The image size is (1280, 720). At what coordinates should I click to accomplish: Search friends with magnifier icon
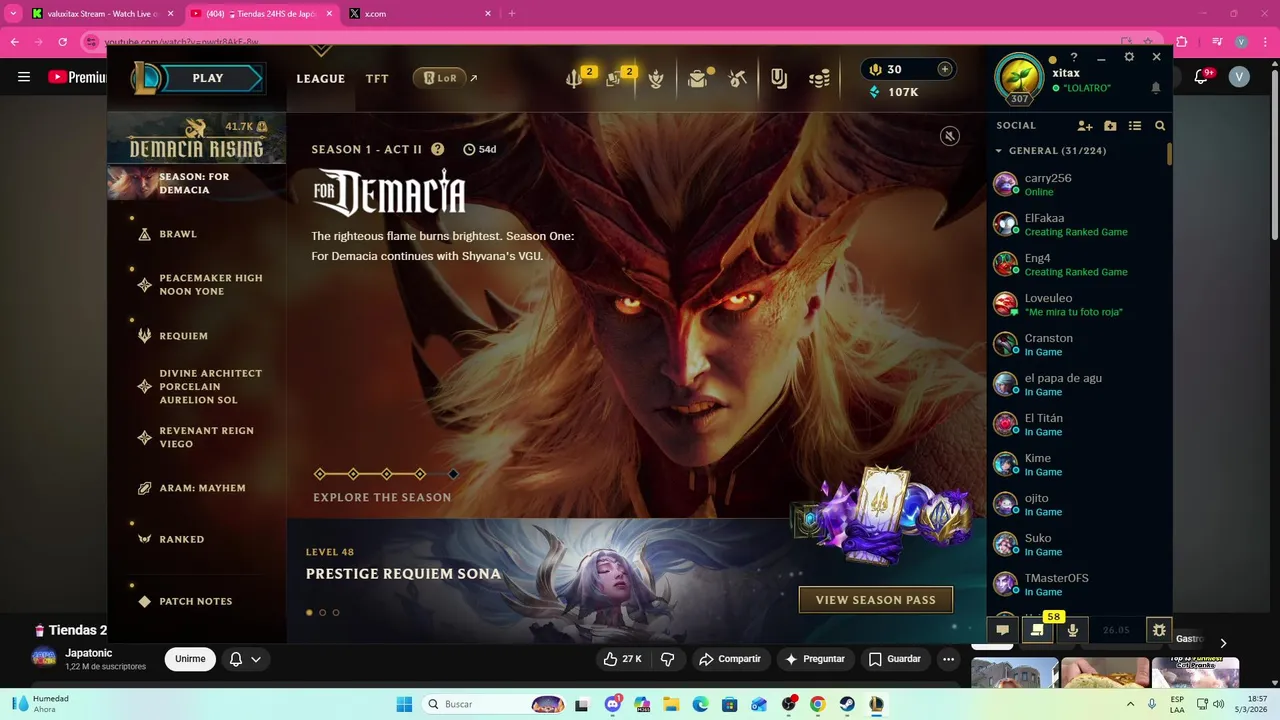pos(1160,126)
